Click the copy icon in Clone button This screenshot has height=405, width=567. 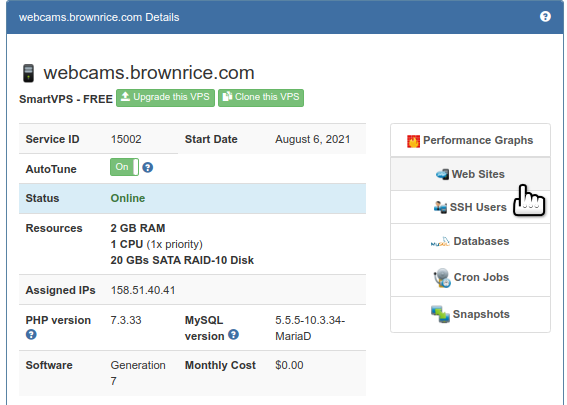click(227, 97)
